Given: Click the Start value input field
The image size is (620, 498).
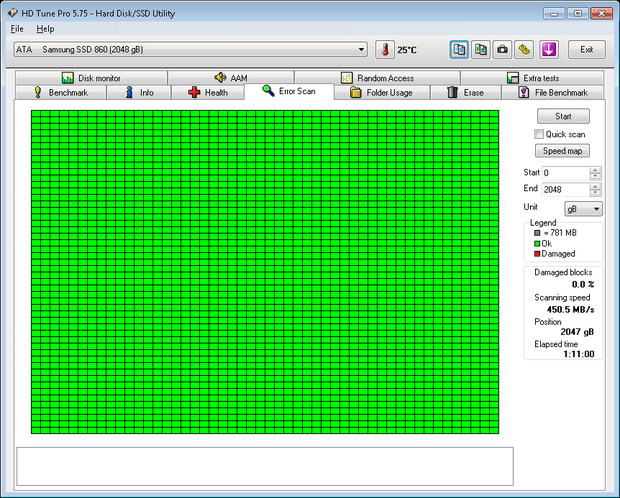Looking at the screenshot, I should point(566,173).
